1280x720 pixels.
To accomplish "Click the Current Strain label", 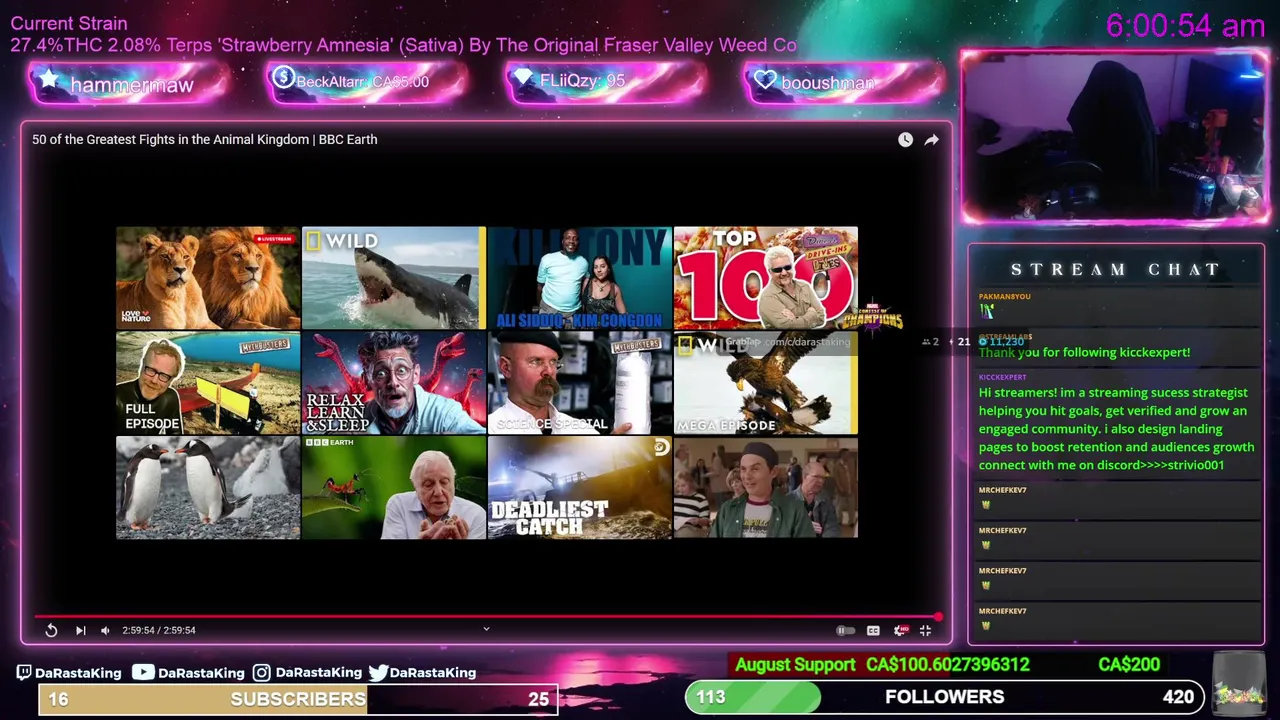I will coord(69,23).
